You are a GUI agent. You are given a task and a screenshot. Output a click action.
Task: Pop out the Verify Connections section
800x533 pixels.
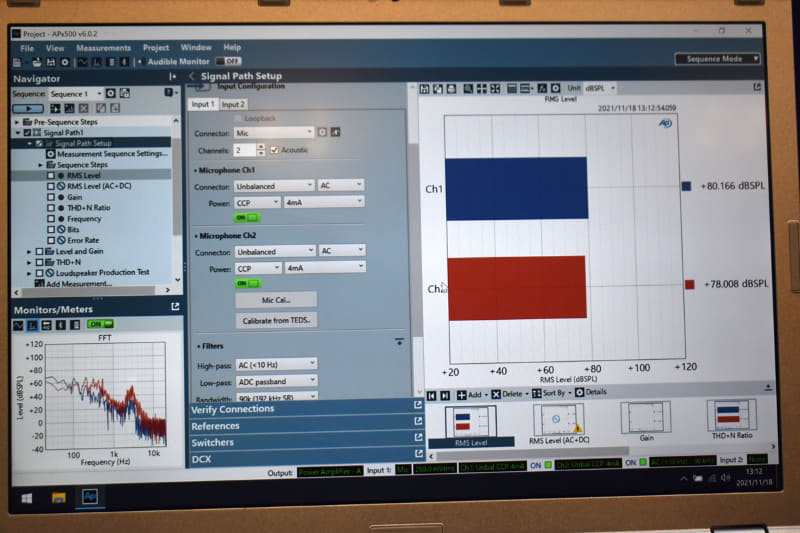coord(418,405)
